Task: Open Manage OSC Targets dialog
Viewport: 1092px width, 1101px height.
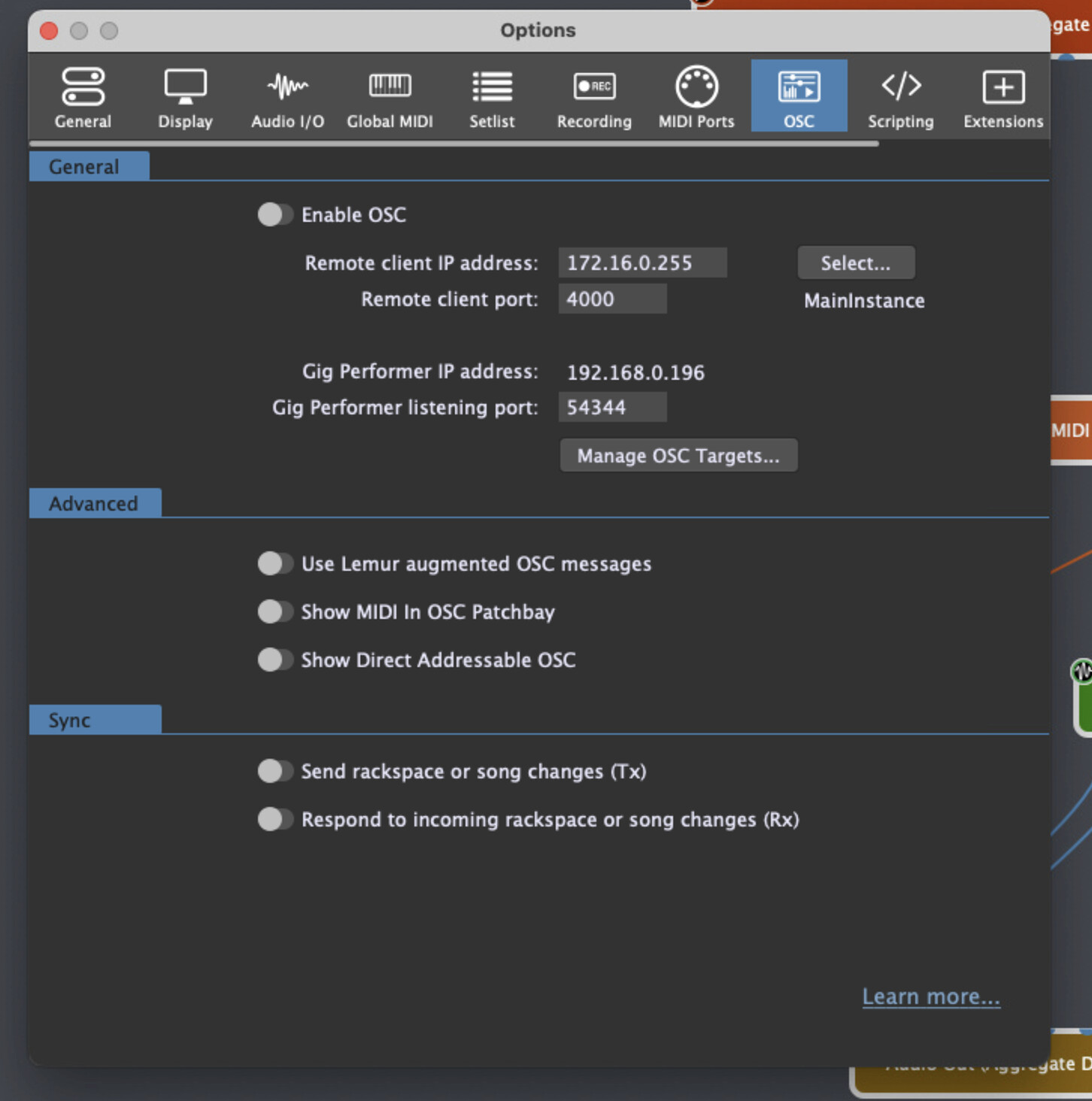Action: click(x=678, y=456)
